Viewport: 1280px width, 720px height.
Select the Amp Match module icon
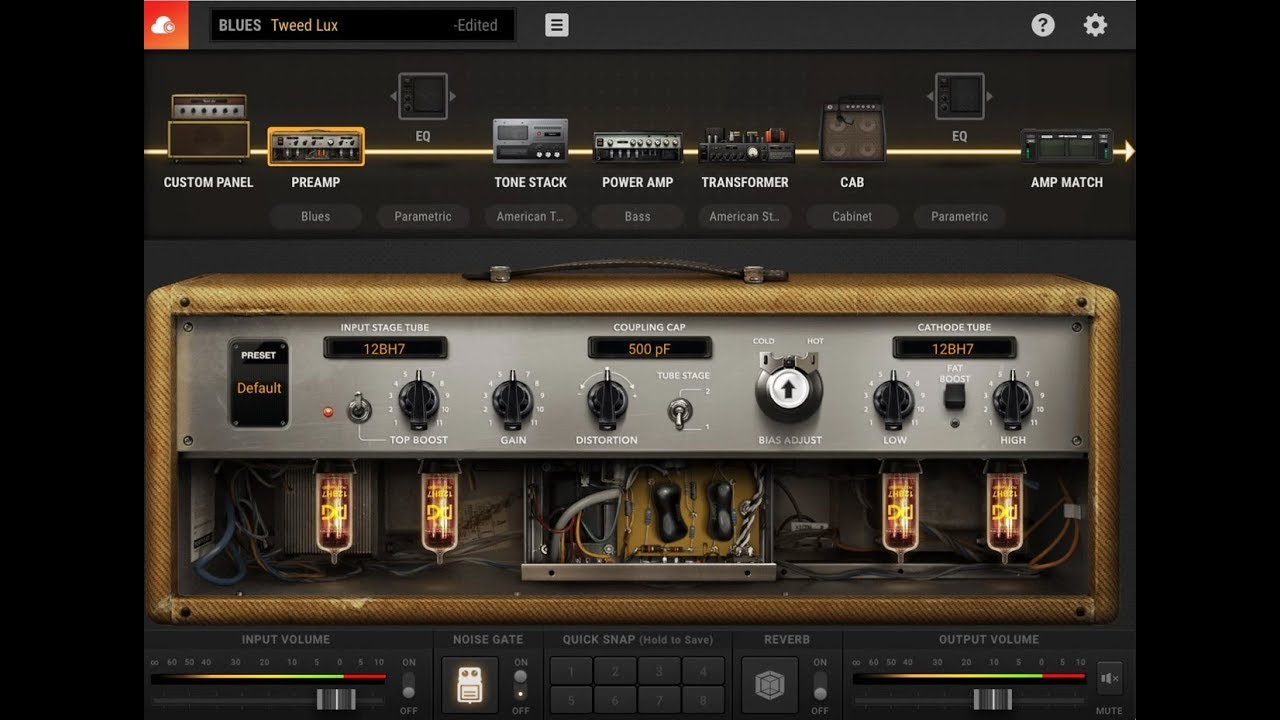(x=1067, y=146)
